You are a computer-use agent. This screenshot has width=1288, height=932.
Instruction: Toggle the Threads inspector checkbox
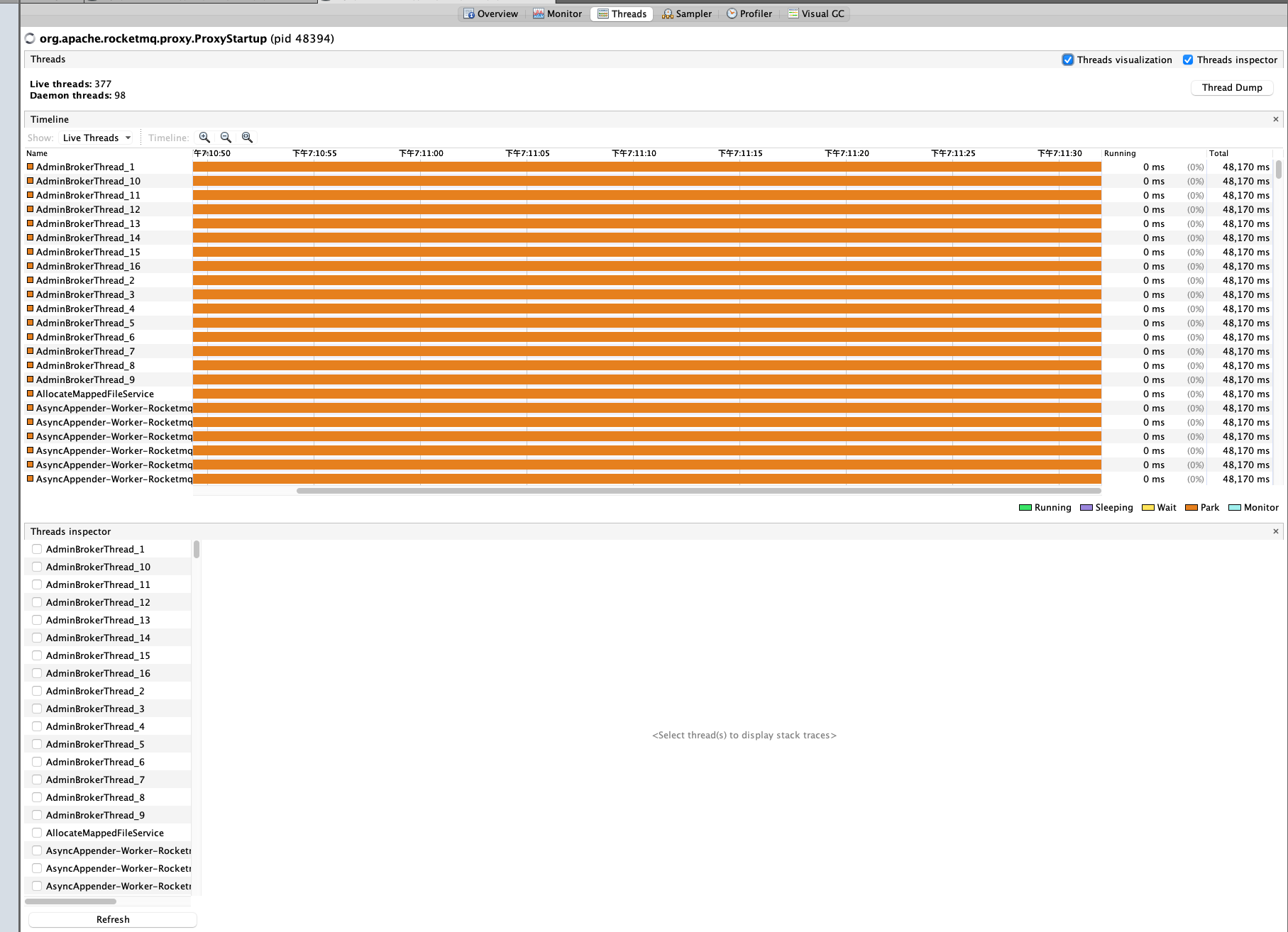pos(1187,60)
